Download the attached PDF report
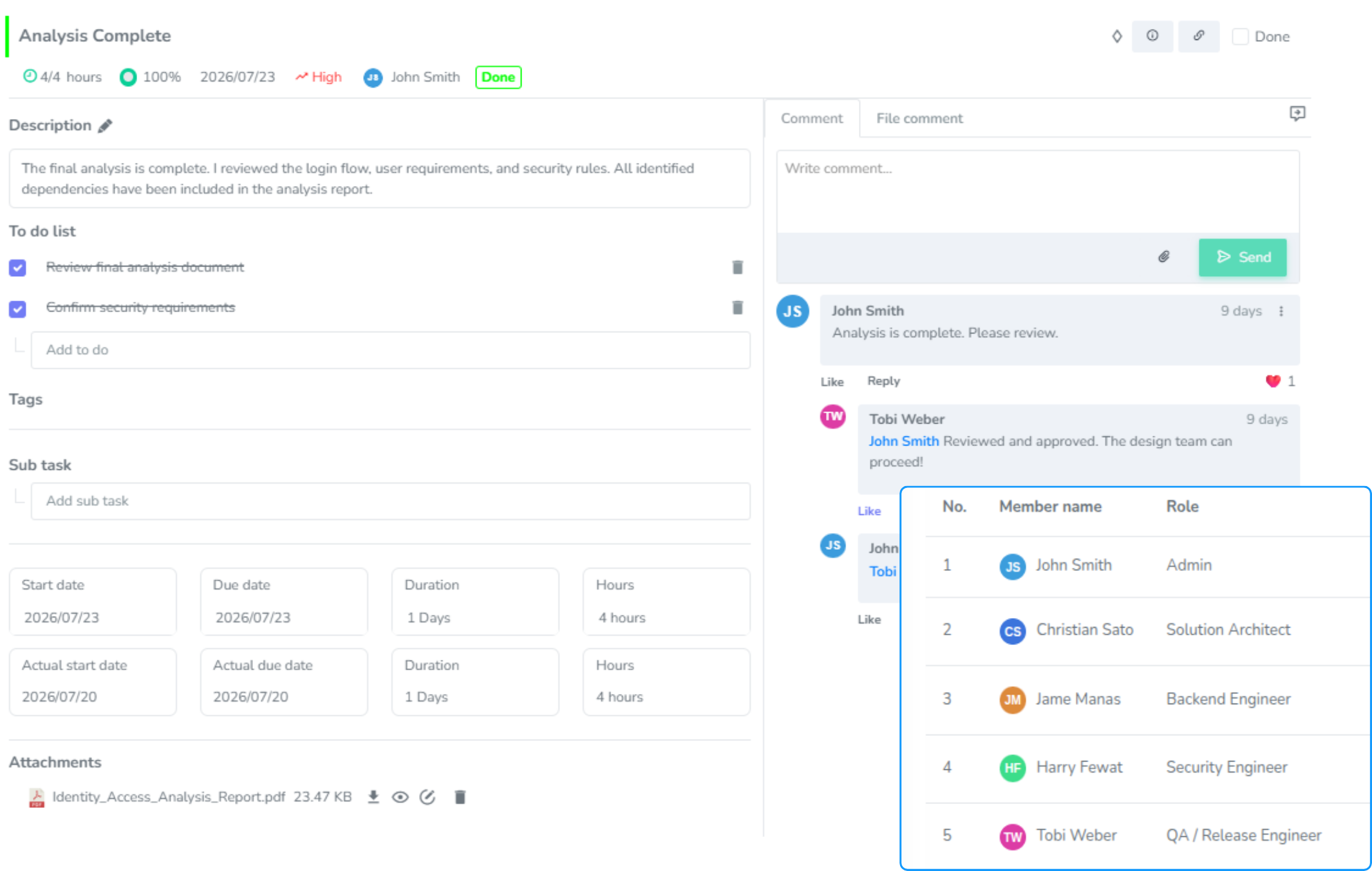 (373, 798)
